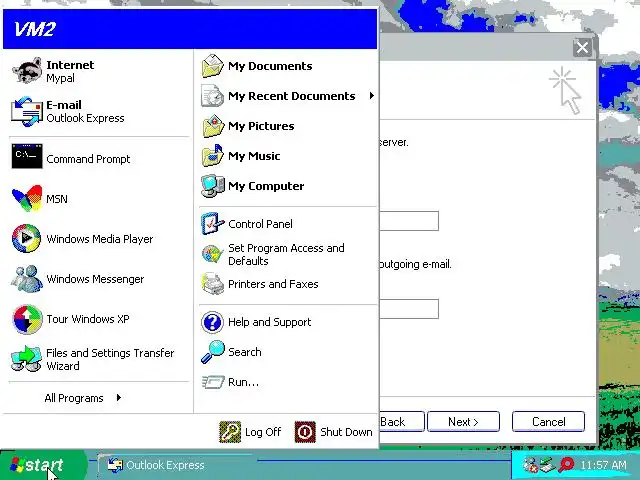This screenshot has width=640, height=480.
Task: Click the All Programs label
Action: (x=74, y=398)
